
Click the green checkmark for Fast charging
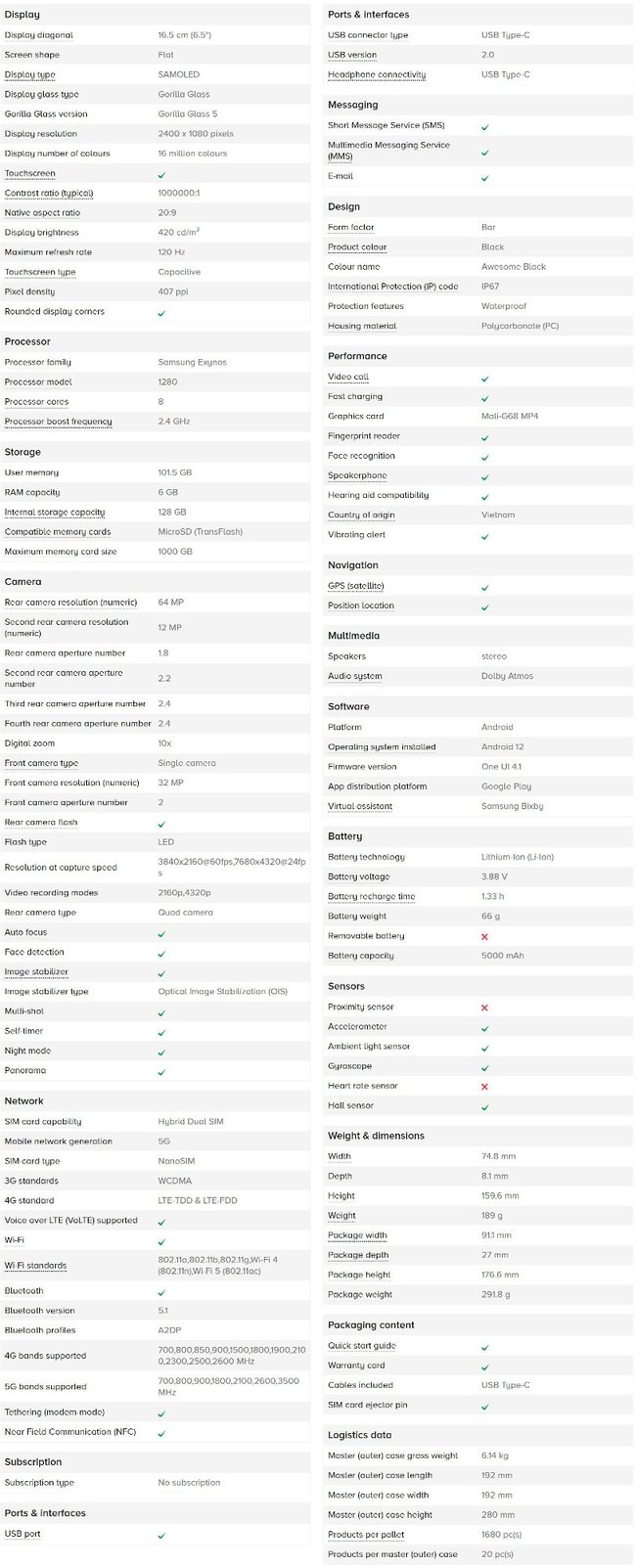[x=484, y=398]
